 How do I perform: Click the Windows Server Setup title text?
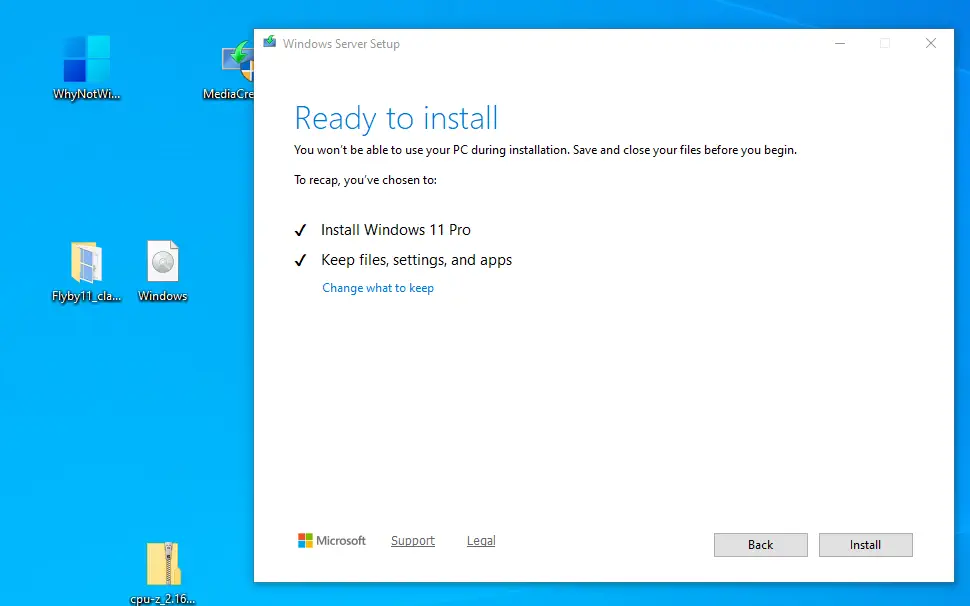tap(341, 44)
